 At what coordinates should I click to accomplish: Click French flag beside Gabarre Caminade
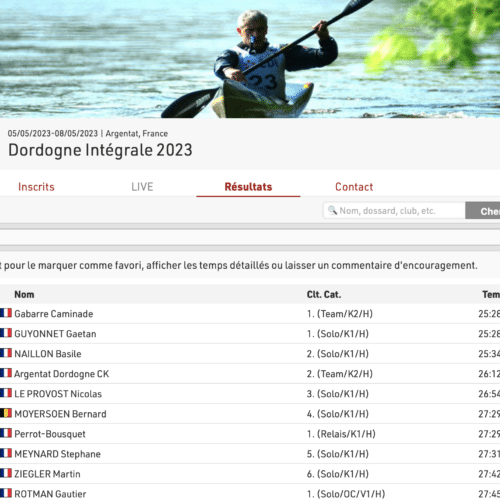click(6, 313)
